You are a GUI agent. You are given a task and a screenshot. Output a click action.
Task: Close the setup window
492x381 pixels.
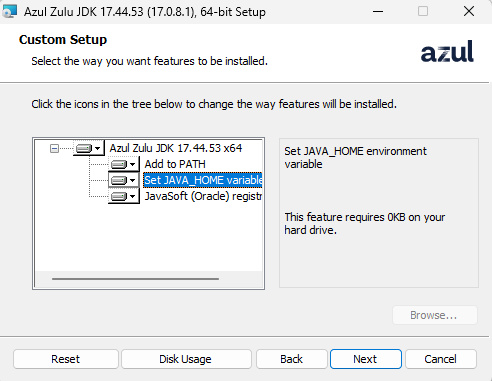click(x=469, y=12)
